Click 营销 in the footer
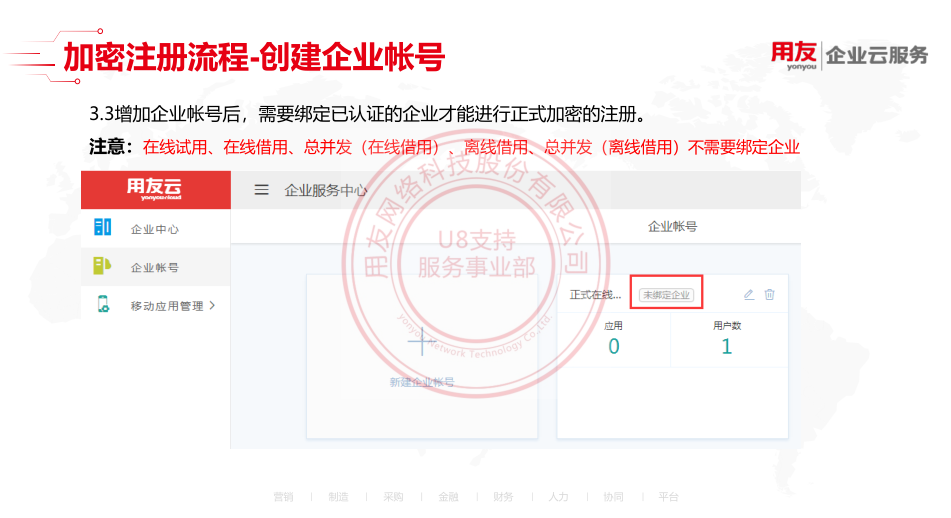 pos(283,497)
